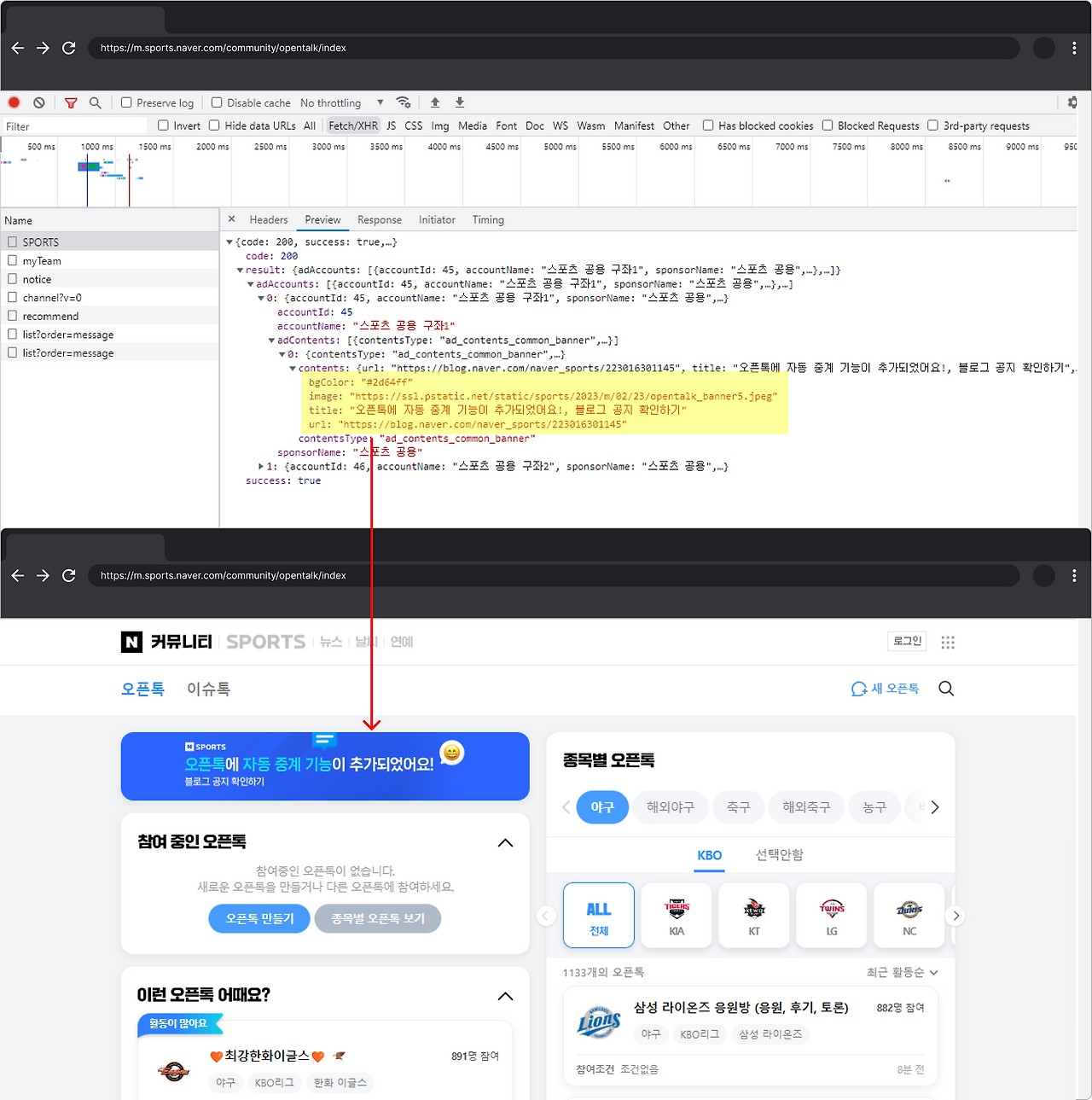
Task: Click the back arrow above the Naver community page
Action: tap(18, 575)
